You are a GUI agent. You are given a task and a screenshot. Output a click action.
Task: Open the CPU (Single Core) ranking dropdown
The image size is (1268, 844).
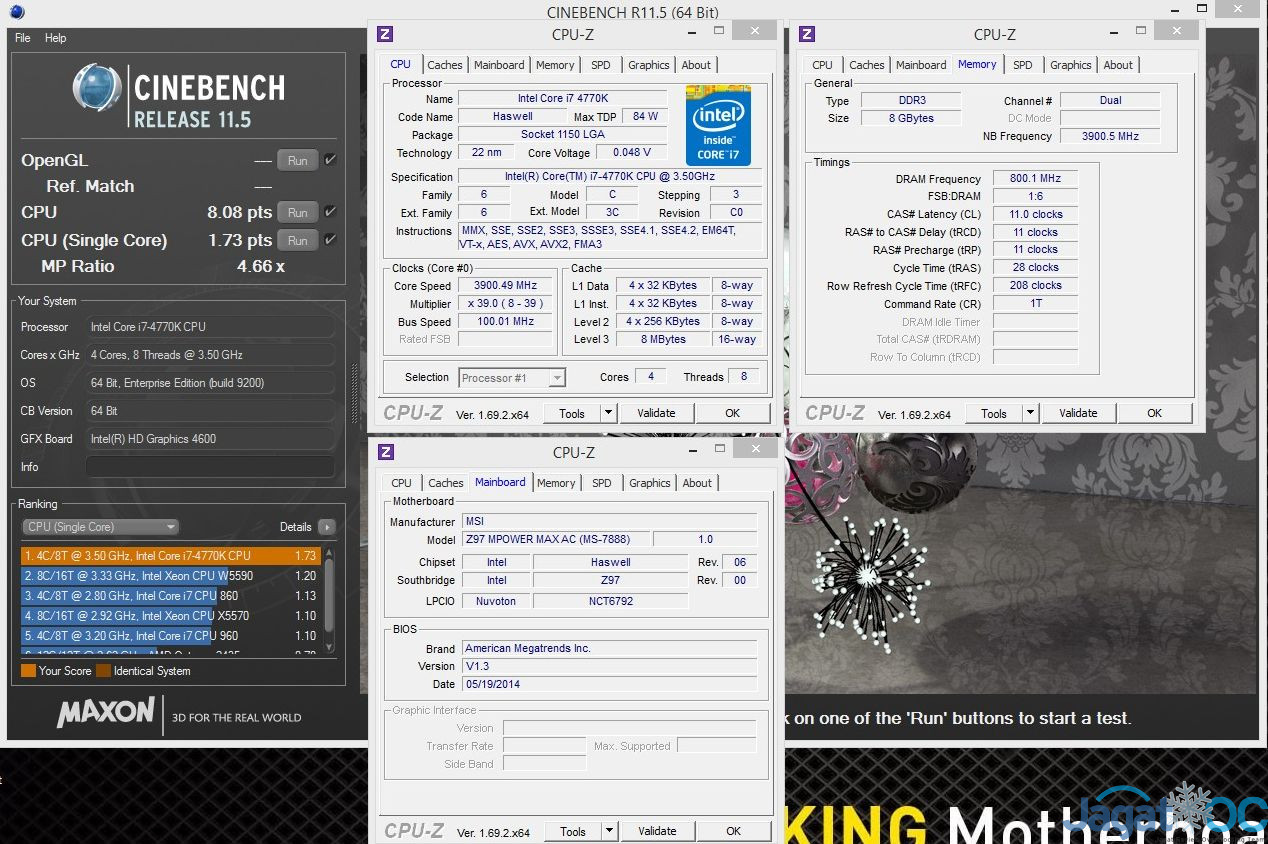(100, 527)
